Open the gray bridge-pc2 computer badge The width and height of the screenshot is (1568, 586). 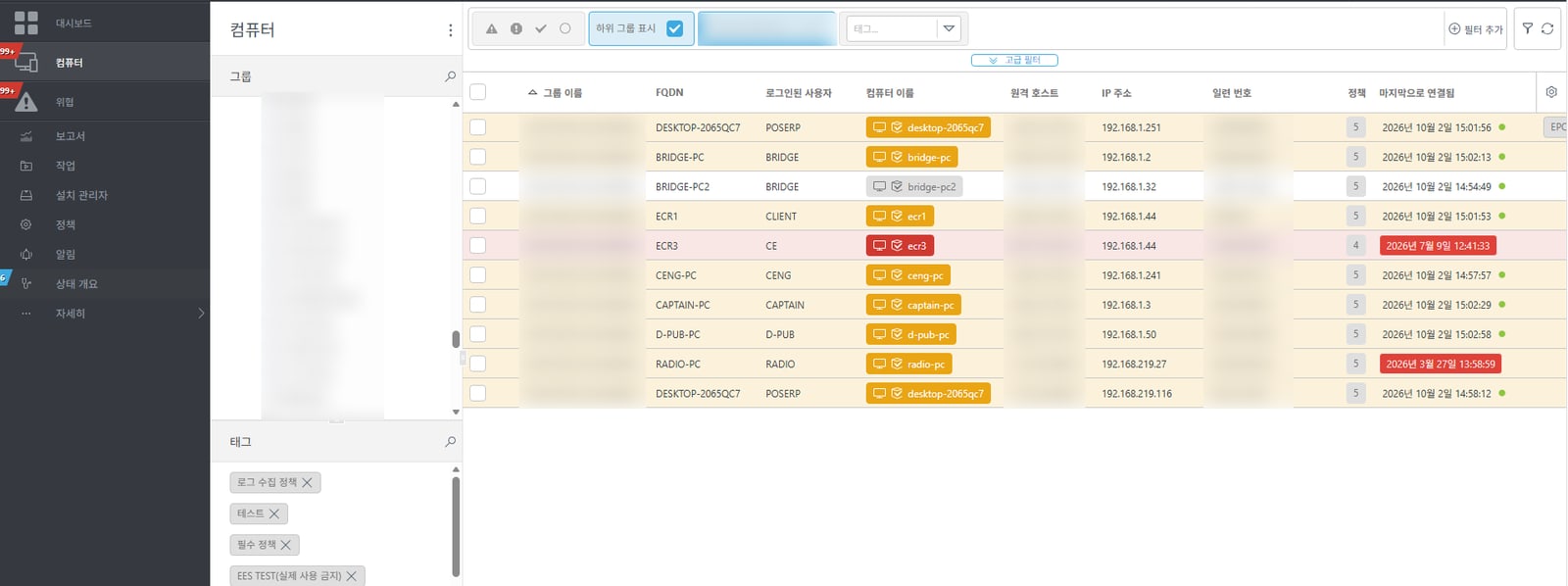914,186
